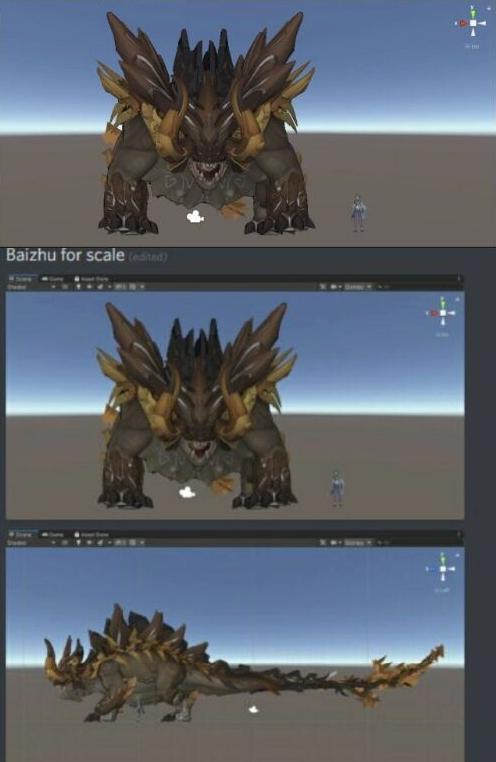Click the green Y axis cone of top gizmo
Image resolution: width=496 pixels, height=762 pixels.
(473, 12)
